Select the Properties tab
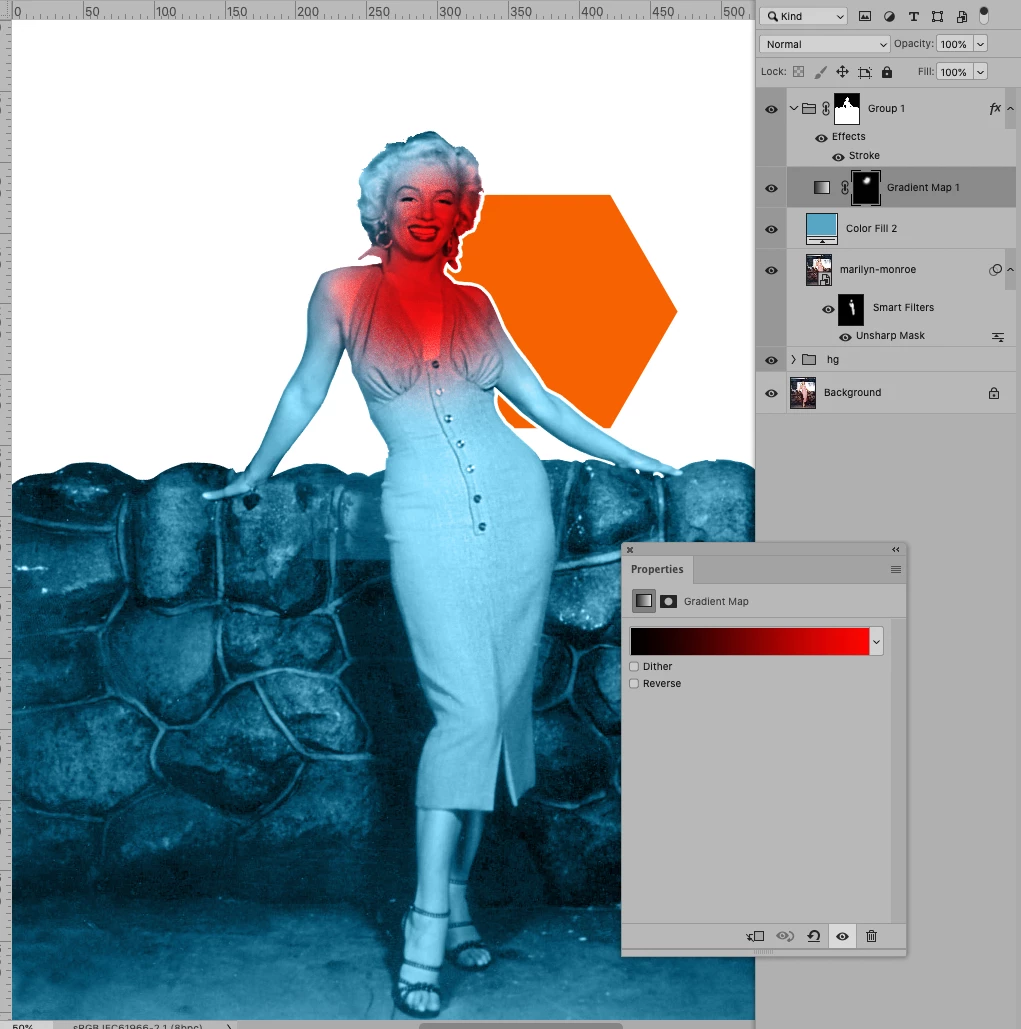 tap(657, 569)
